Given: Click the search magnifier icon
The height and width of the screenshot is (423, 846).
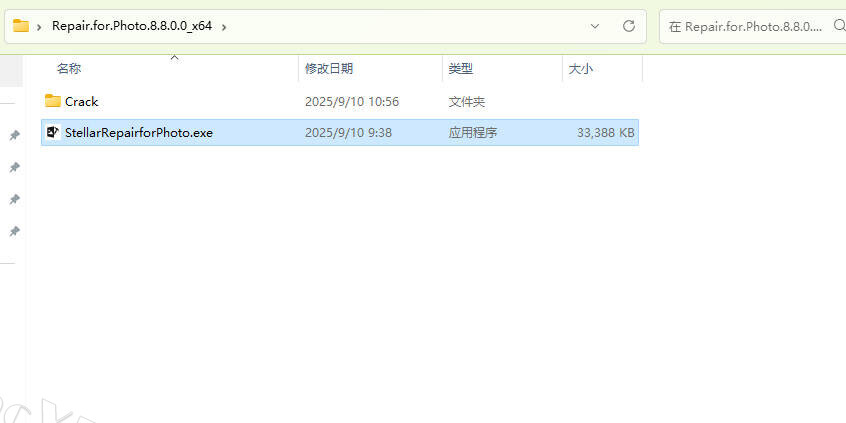Looking at the screenshot, I should (840, 25).
